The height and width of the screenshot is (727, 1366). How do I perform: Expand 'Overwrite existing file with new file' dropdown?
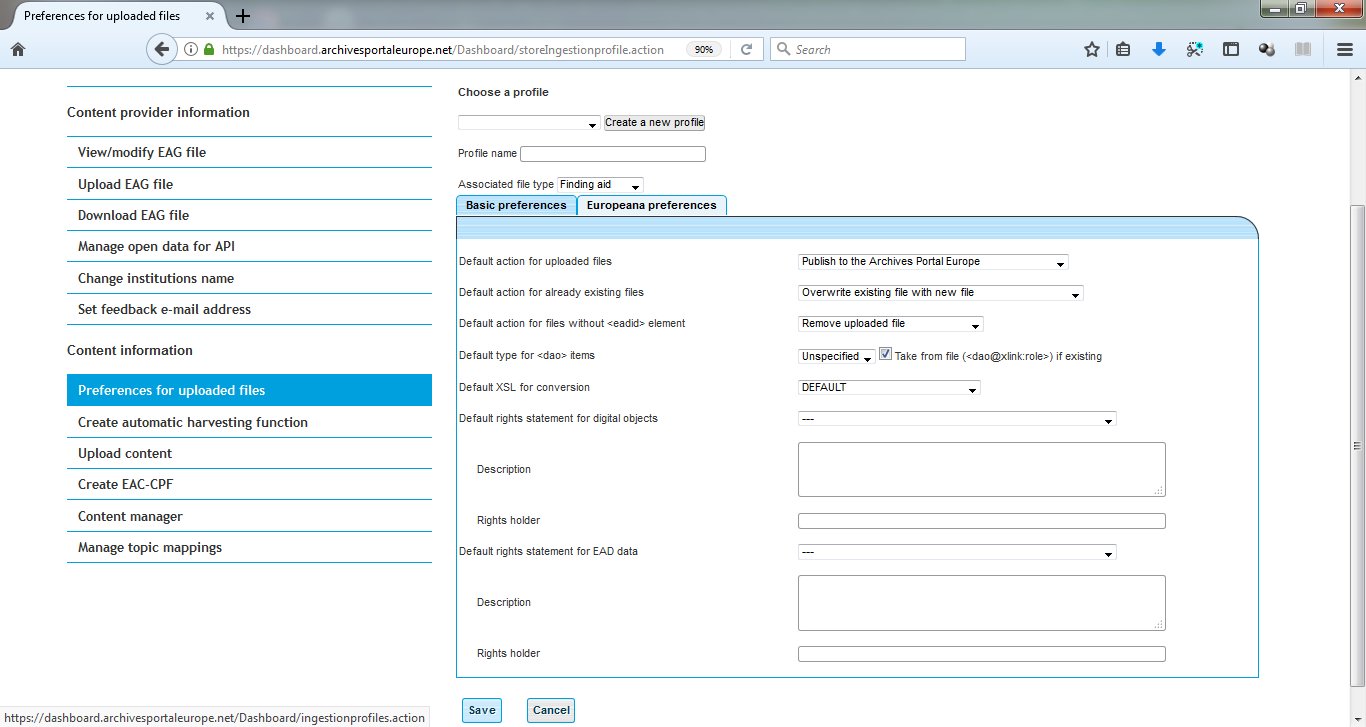(x=940, y=293)
